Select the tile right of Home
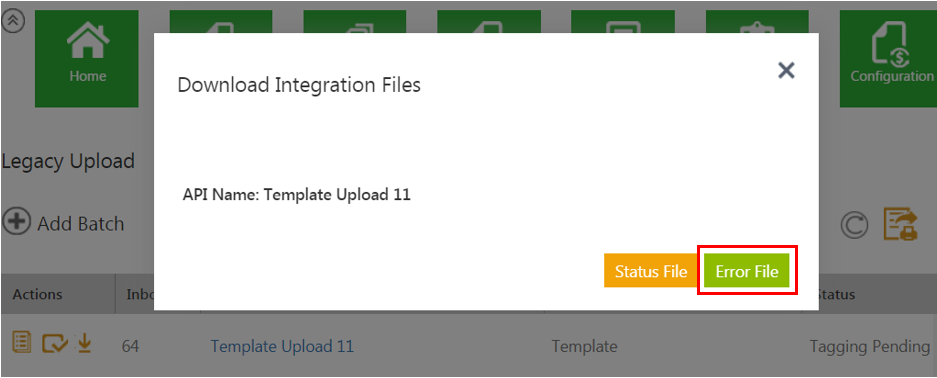 [x=221, y=21]
